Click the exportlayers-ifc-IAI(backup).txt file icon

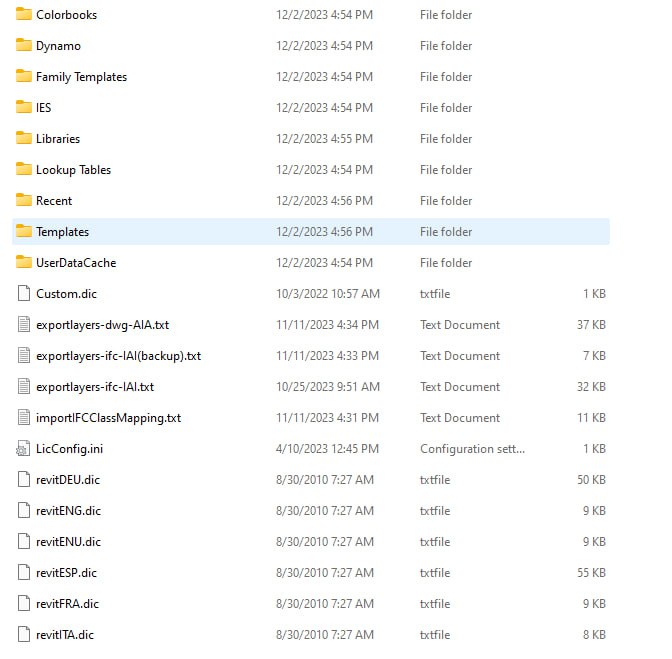coord(24,355)
